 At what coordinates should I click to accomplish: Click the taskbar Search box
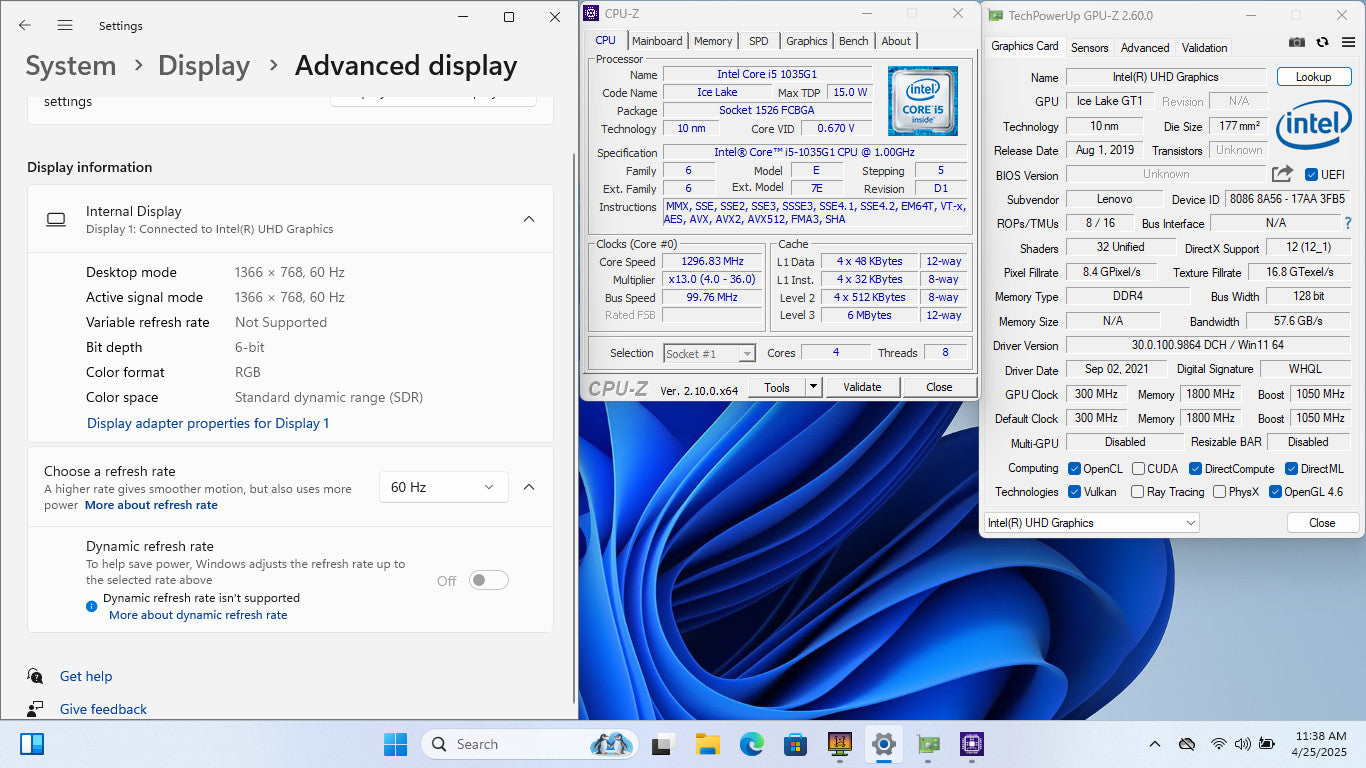(532, 744)
